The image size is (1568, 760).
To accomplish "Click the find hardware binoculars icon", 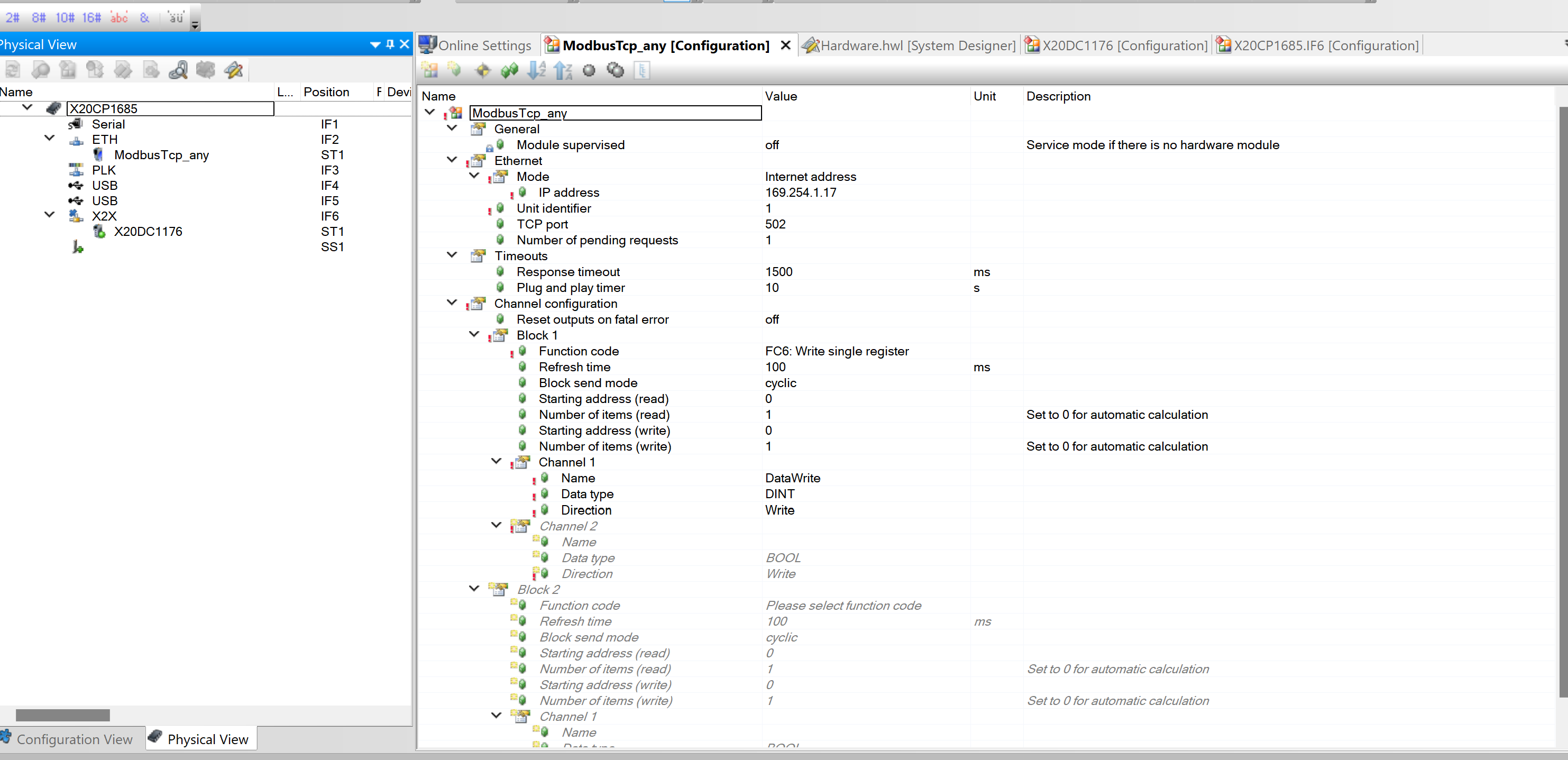I will pyautogui.click(x=178, y=70).
